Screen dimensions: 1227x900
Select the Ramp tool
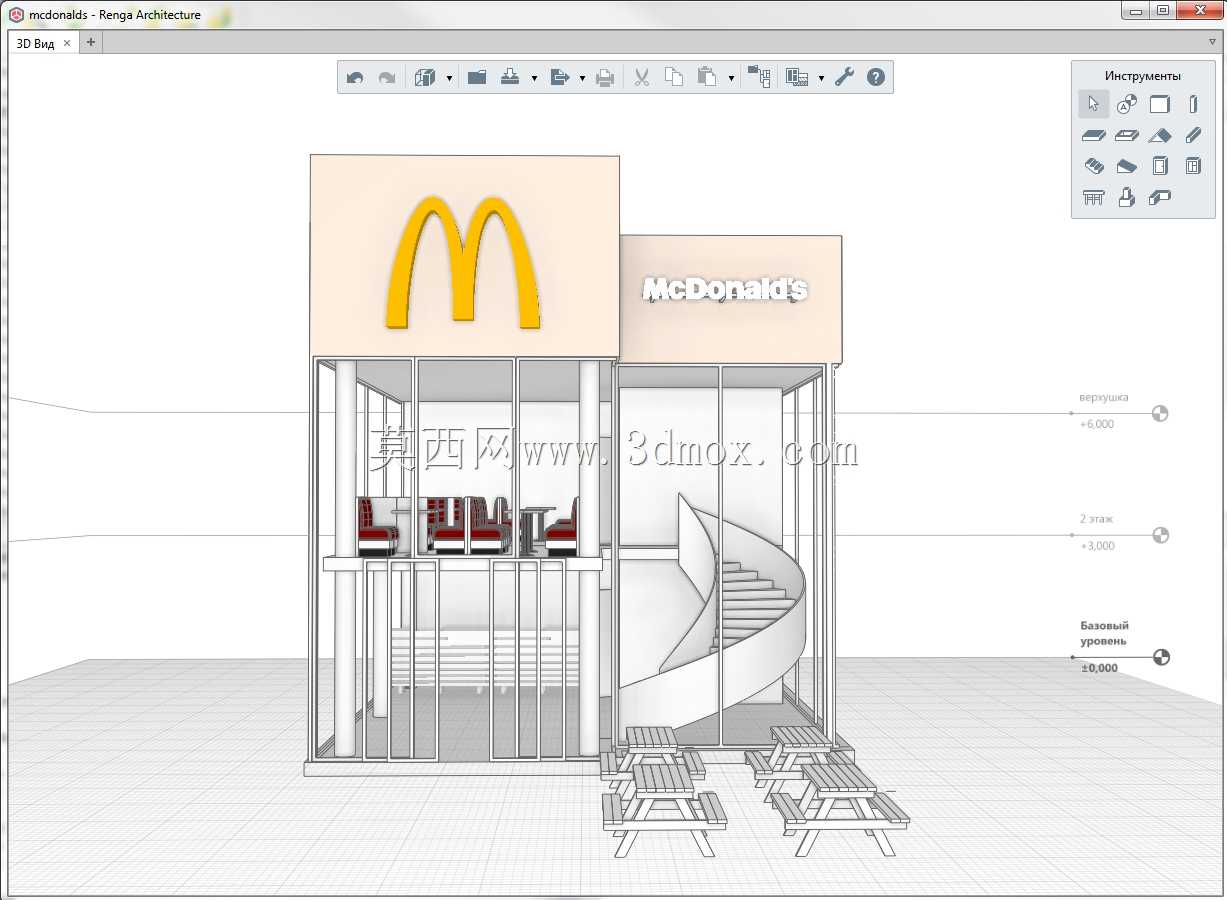1127,166
